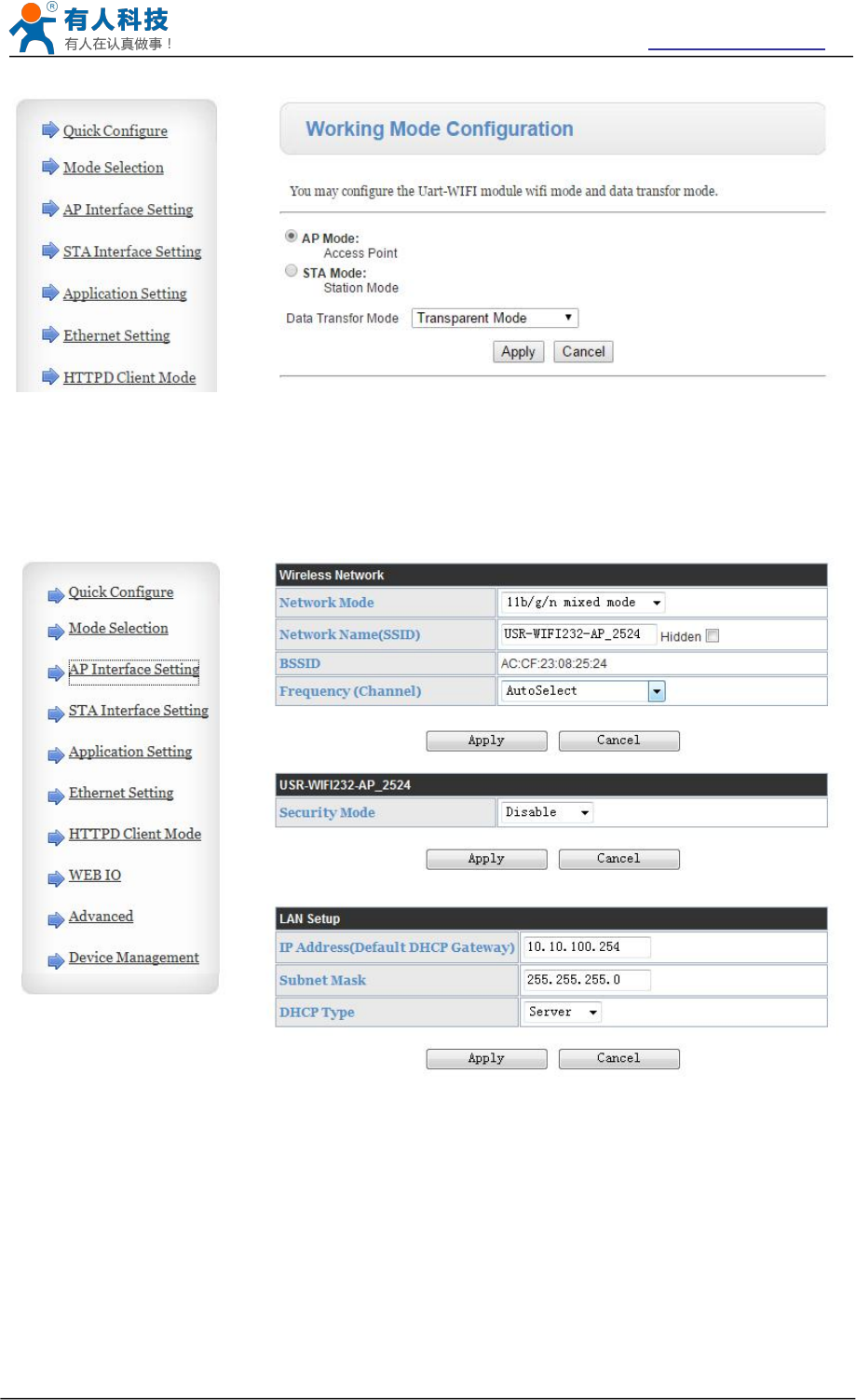The height and width of the screenshot is (1400, 856).
Task: Click arrow icon beside Application Setting, Wireless Network page
Action: tap(56, 755)
